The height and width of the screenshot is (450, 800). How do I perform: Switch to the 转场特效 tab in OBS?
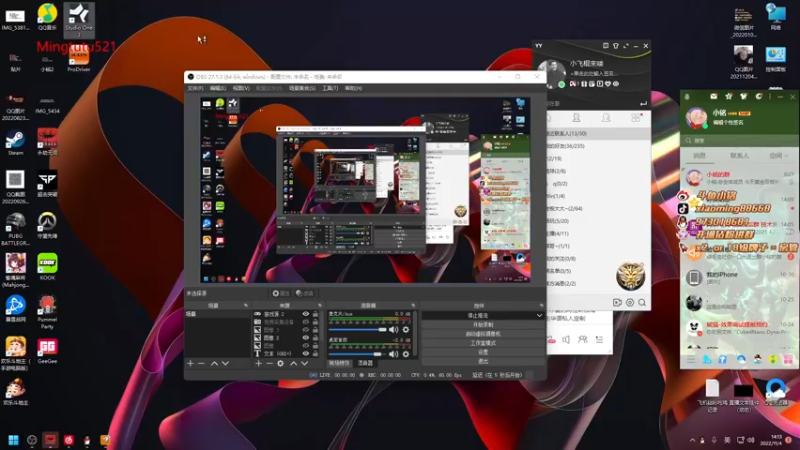[x=339, y=363]
